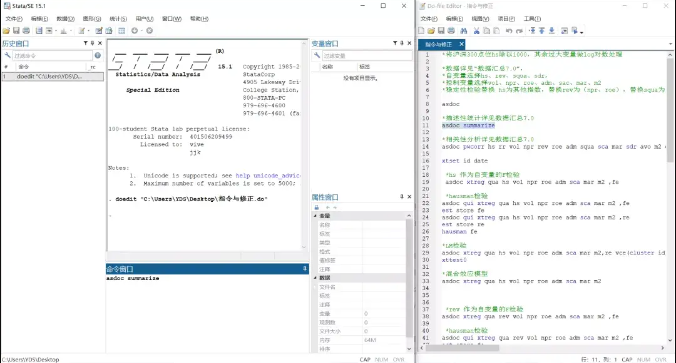Click the Copy icon in Do-file Editor

pos(486,31)
